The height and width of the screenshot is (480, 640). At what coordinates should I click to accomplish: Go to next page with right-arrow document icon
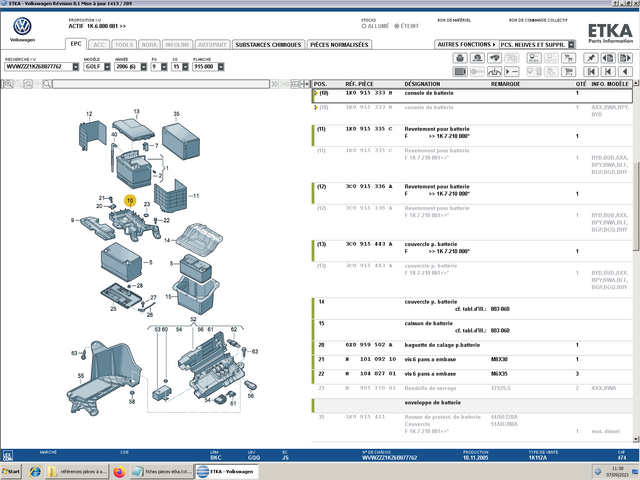tap(625, 58)
